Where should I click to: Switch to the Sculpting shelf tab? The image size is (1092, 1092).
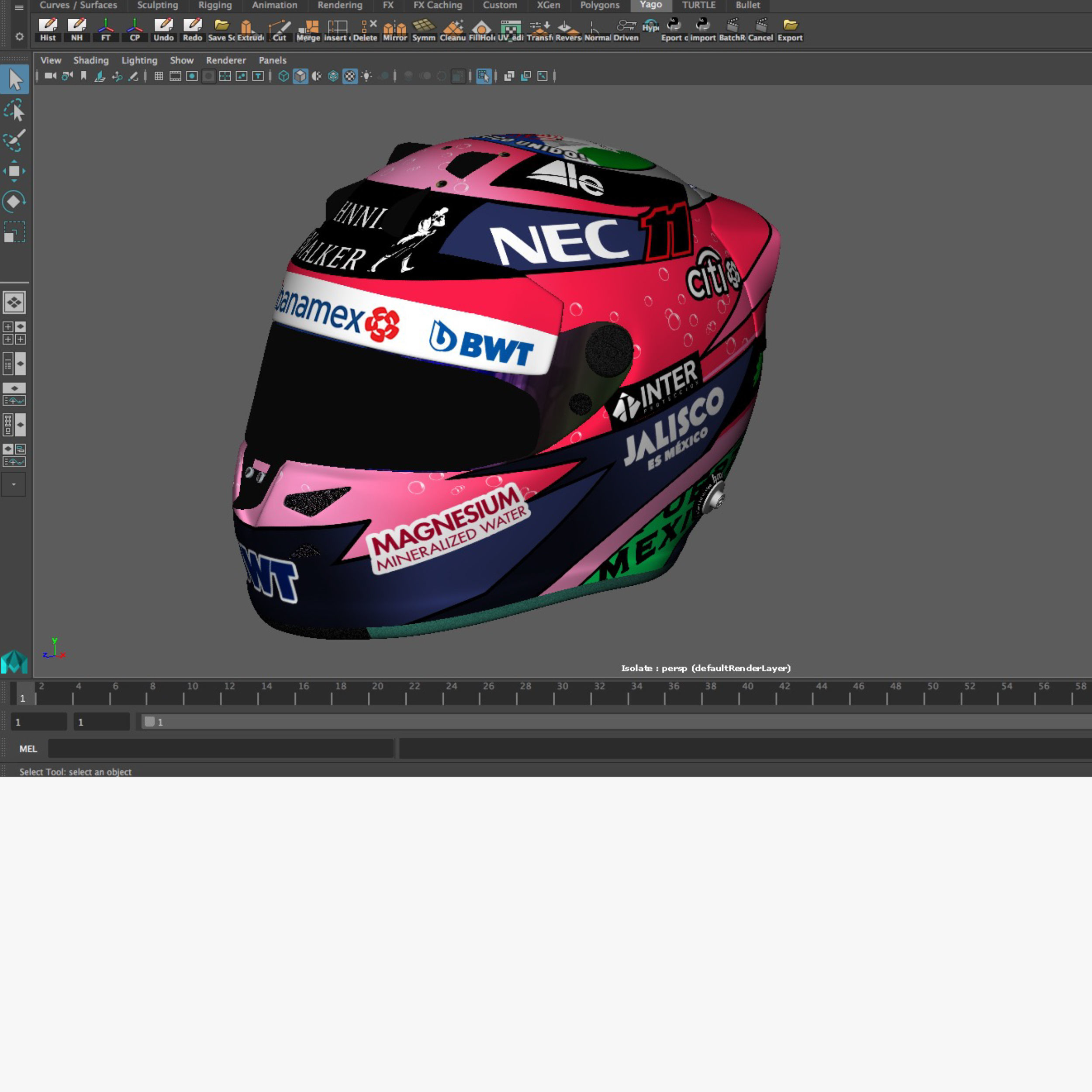pyautogui.click(x=158, y=6)
